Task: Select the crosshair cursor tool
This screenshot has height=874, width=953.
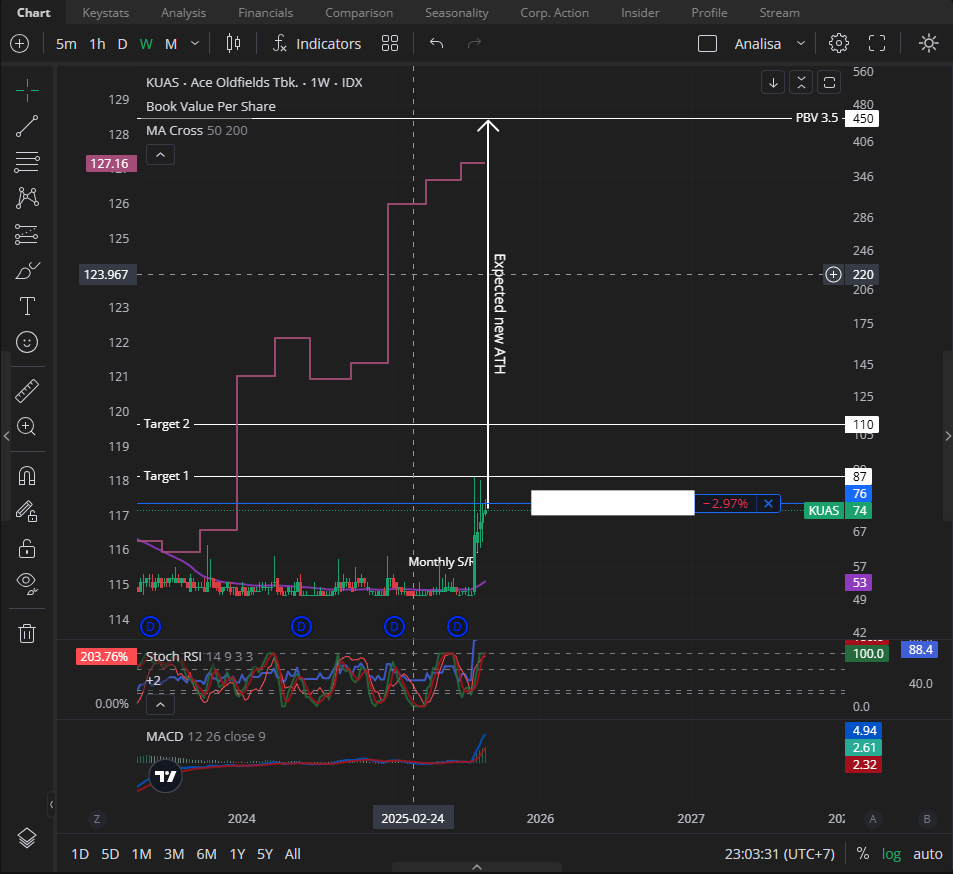Action: pos(27,91)
